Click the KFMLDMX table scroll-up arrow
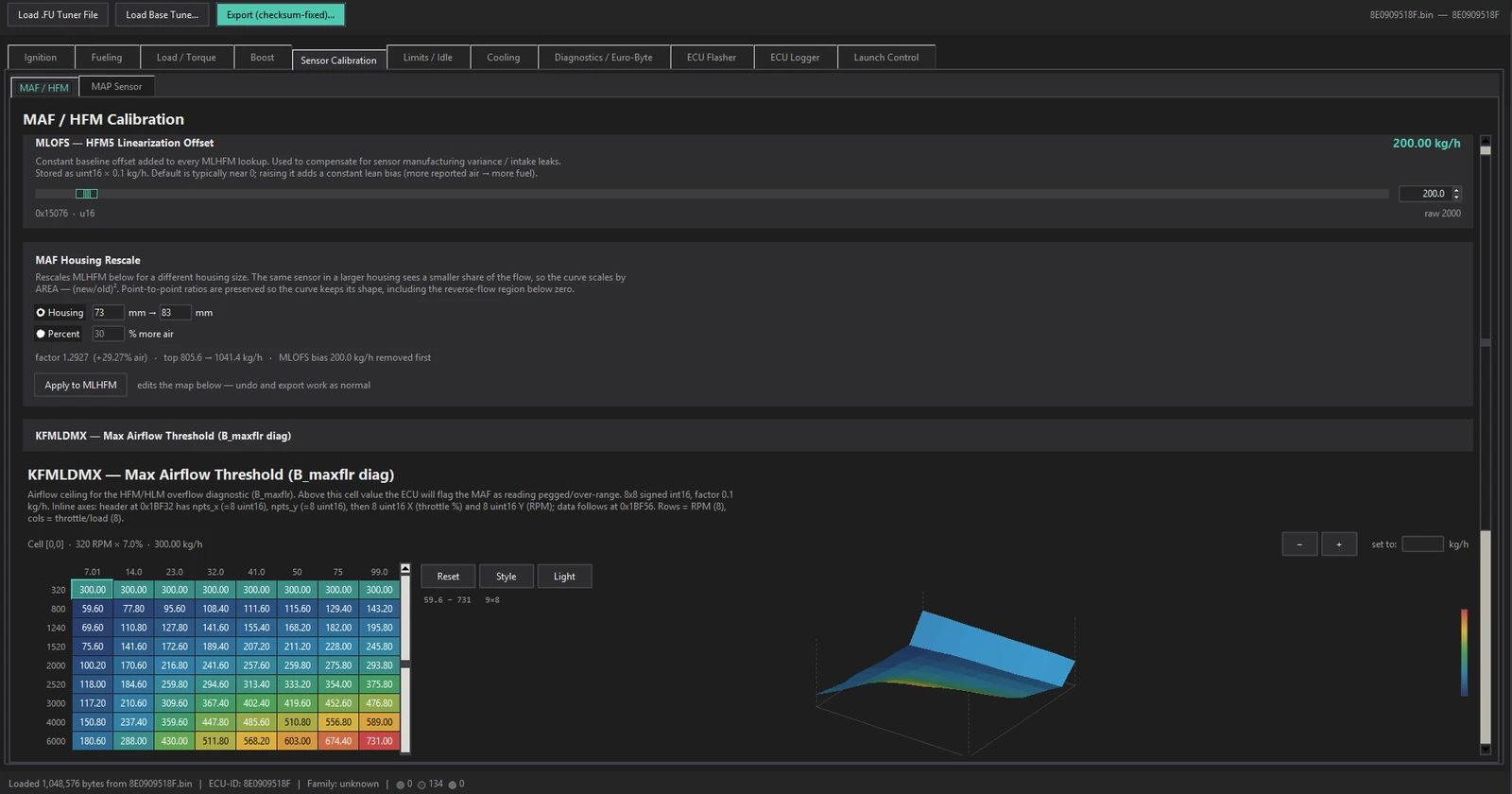The image size is (1512, 794). [405, 569]
